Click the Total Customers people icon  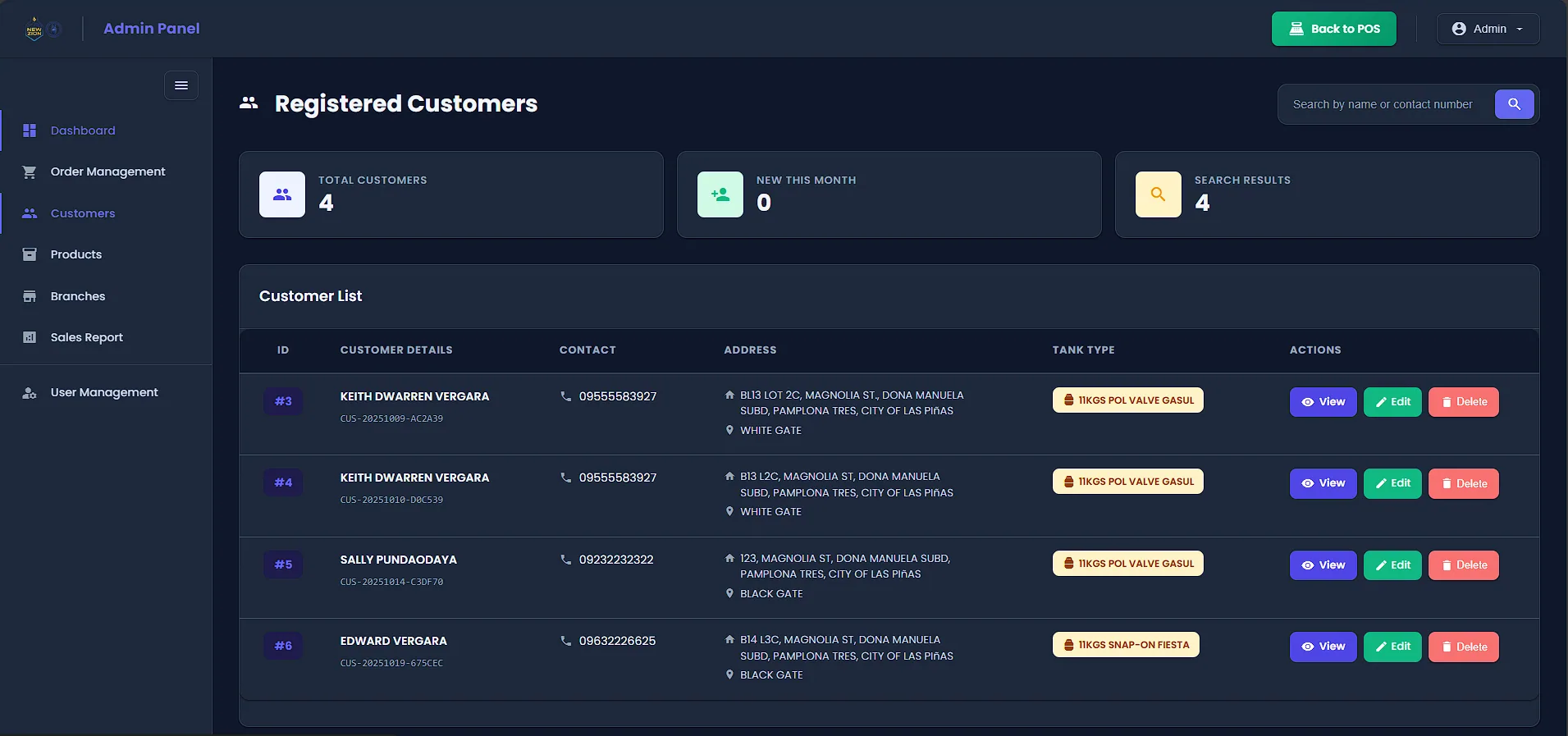(282, 194)
